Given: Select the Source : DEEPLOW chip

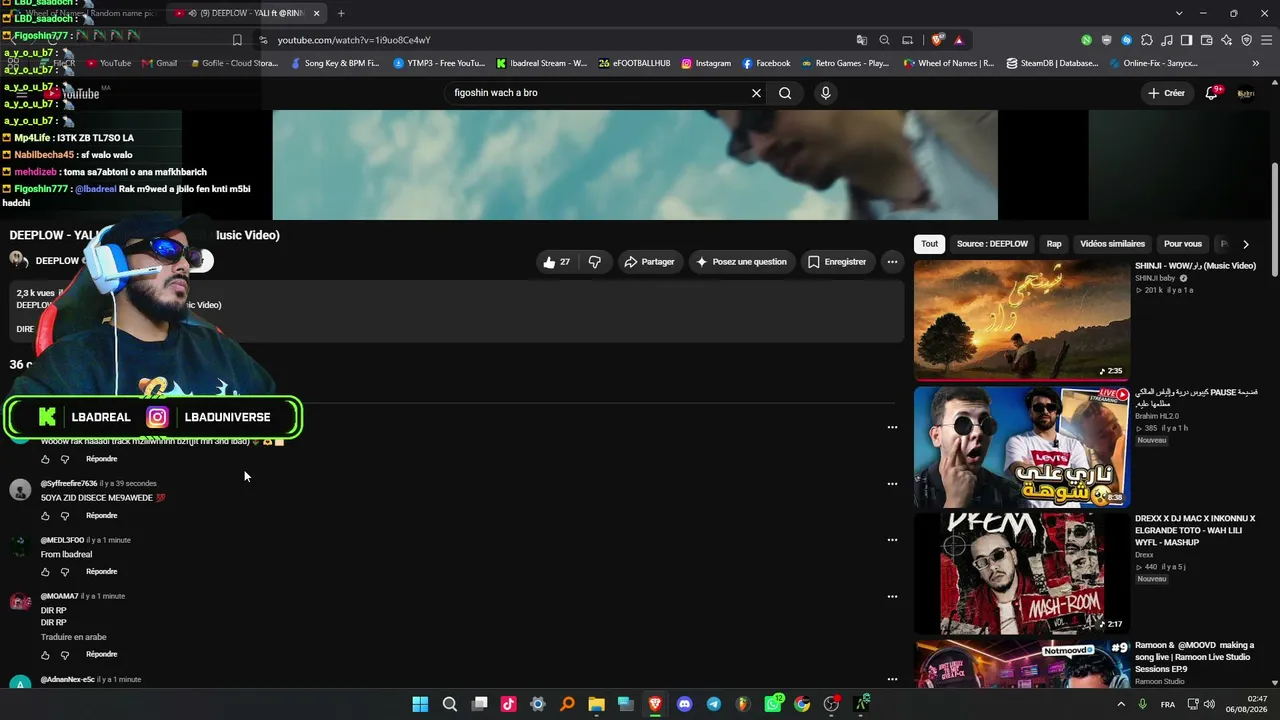Looking at the screenshot, I should [992, 244].
